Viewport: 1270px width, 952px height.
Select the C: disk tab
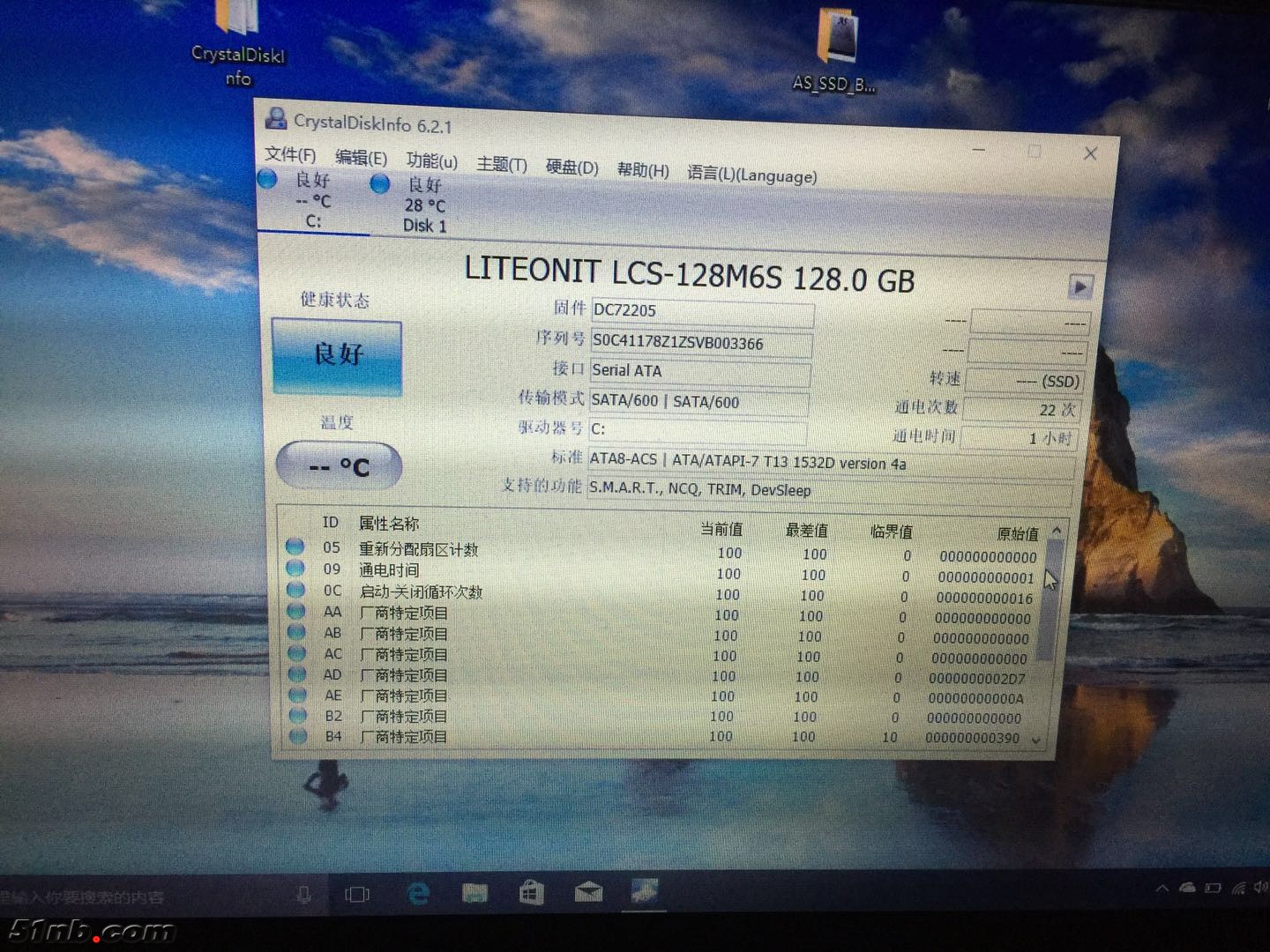(x=313, y=201)
